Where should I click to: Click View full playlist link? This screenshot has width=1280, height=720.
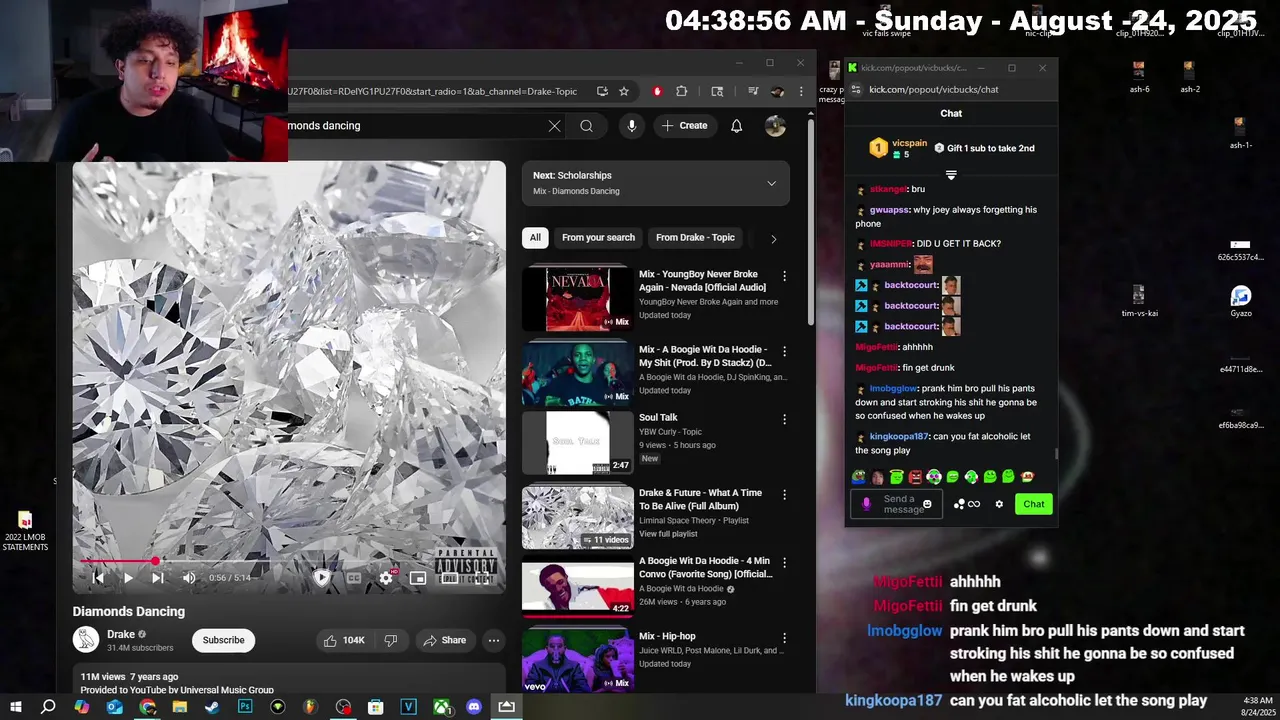[668, 534]
